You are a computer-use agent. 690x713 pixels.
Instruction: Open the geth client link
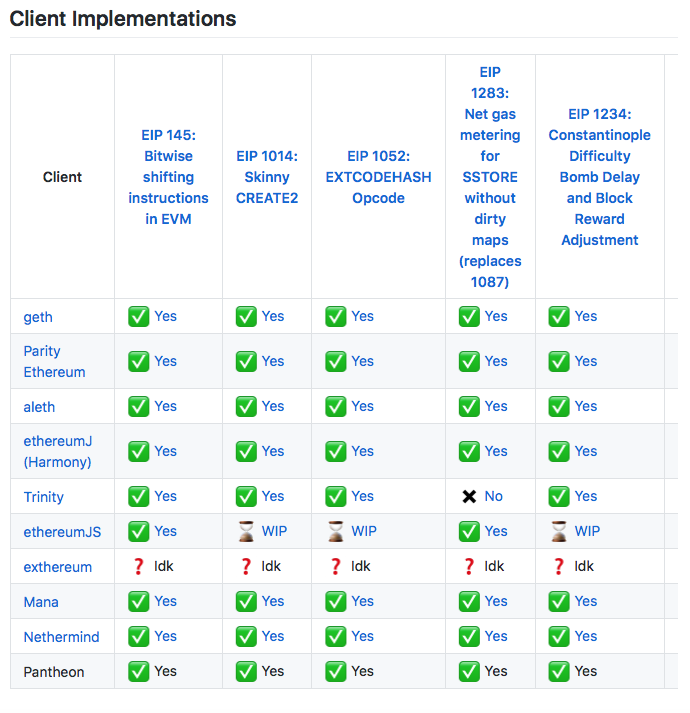(38, 317)
